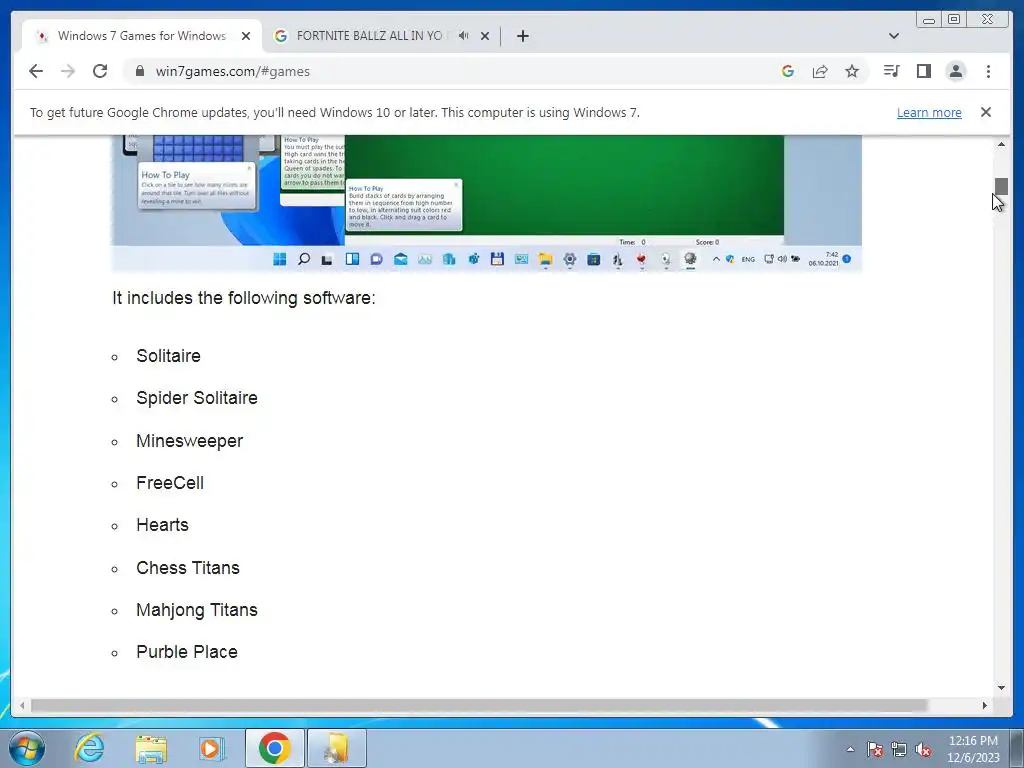Click scrollbar up arrow
Viewport: 1024px width, 768px height.
1001,144
